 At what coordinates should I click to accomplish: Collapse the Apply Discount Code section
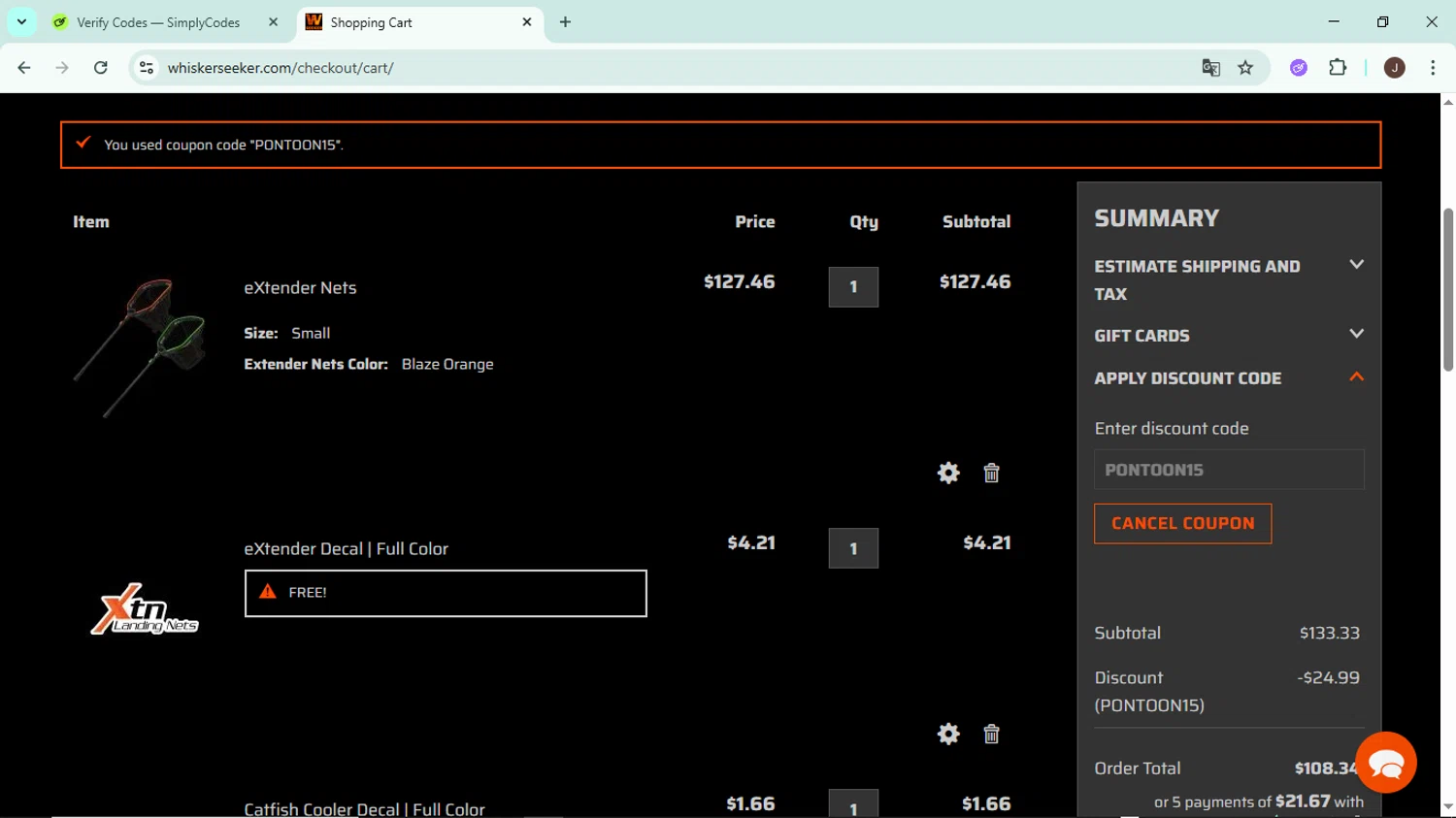(1229, 378)
